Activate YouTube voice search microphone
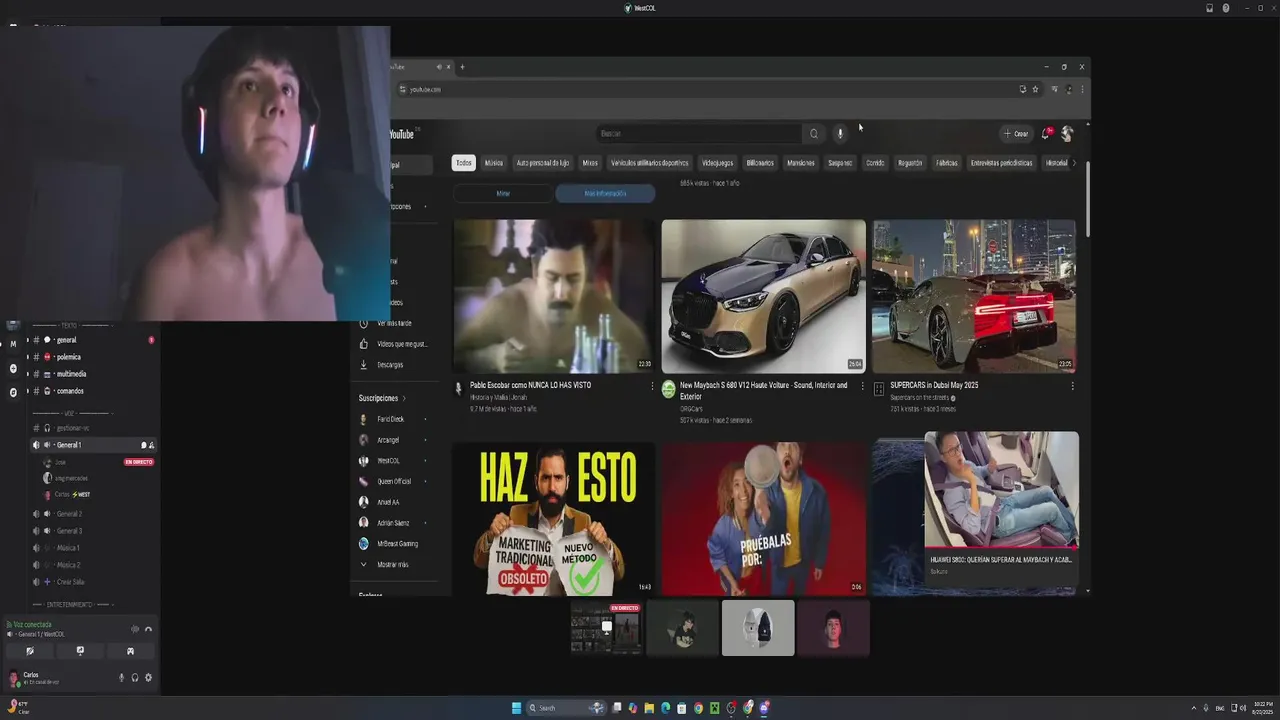The image size is (1280, 720). 840,133
